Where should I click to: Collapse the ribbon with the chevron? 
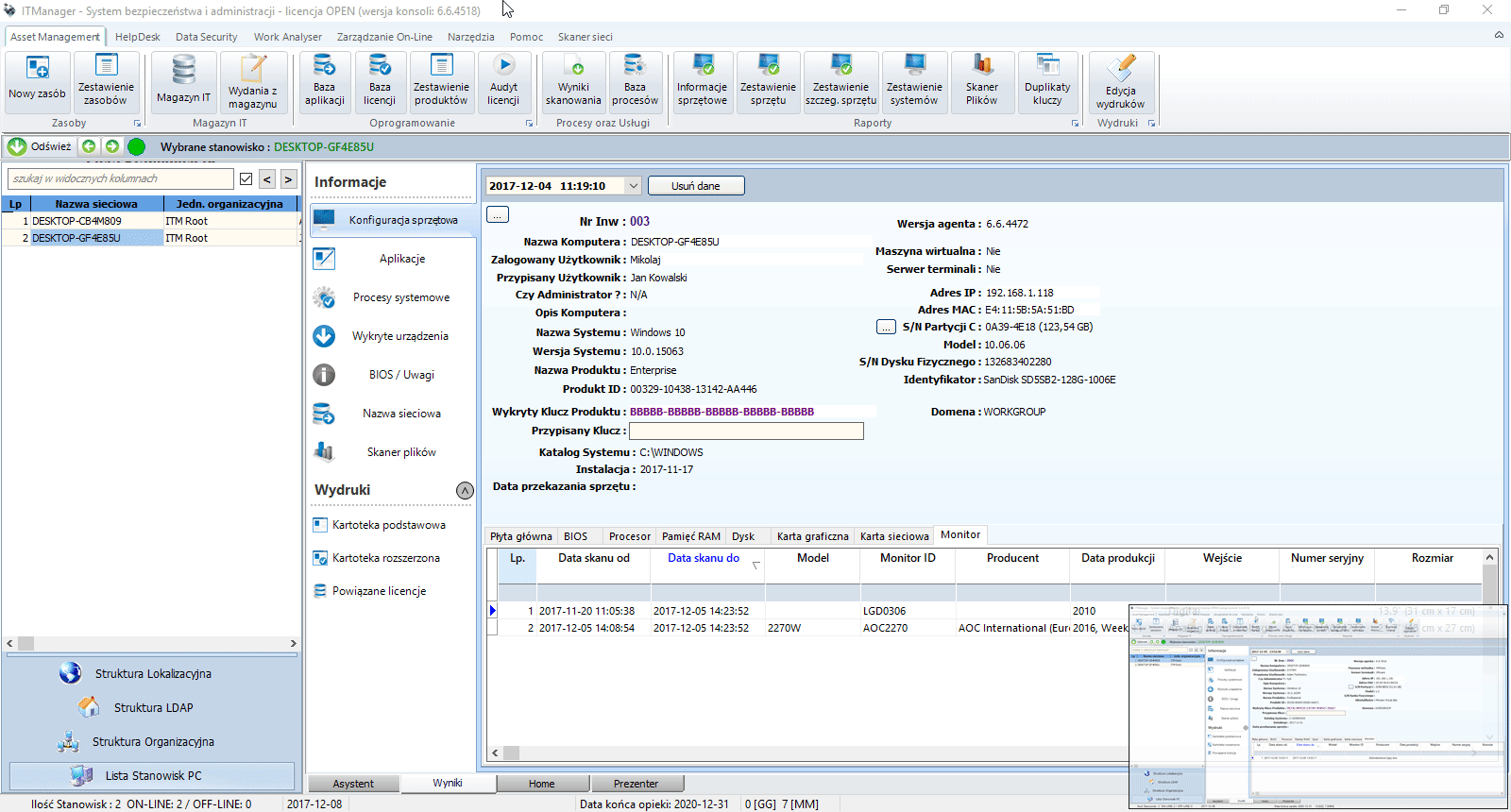(1499, 36)
